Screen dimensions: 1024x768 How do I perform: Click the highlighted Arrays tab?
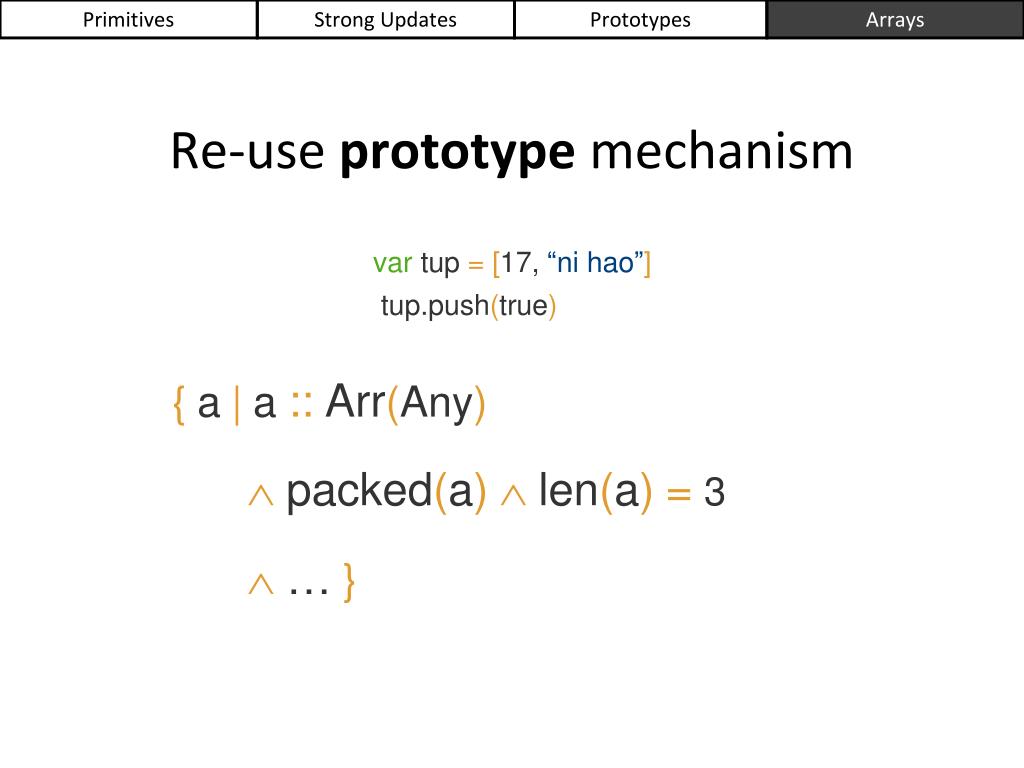[x=895, y=20]
